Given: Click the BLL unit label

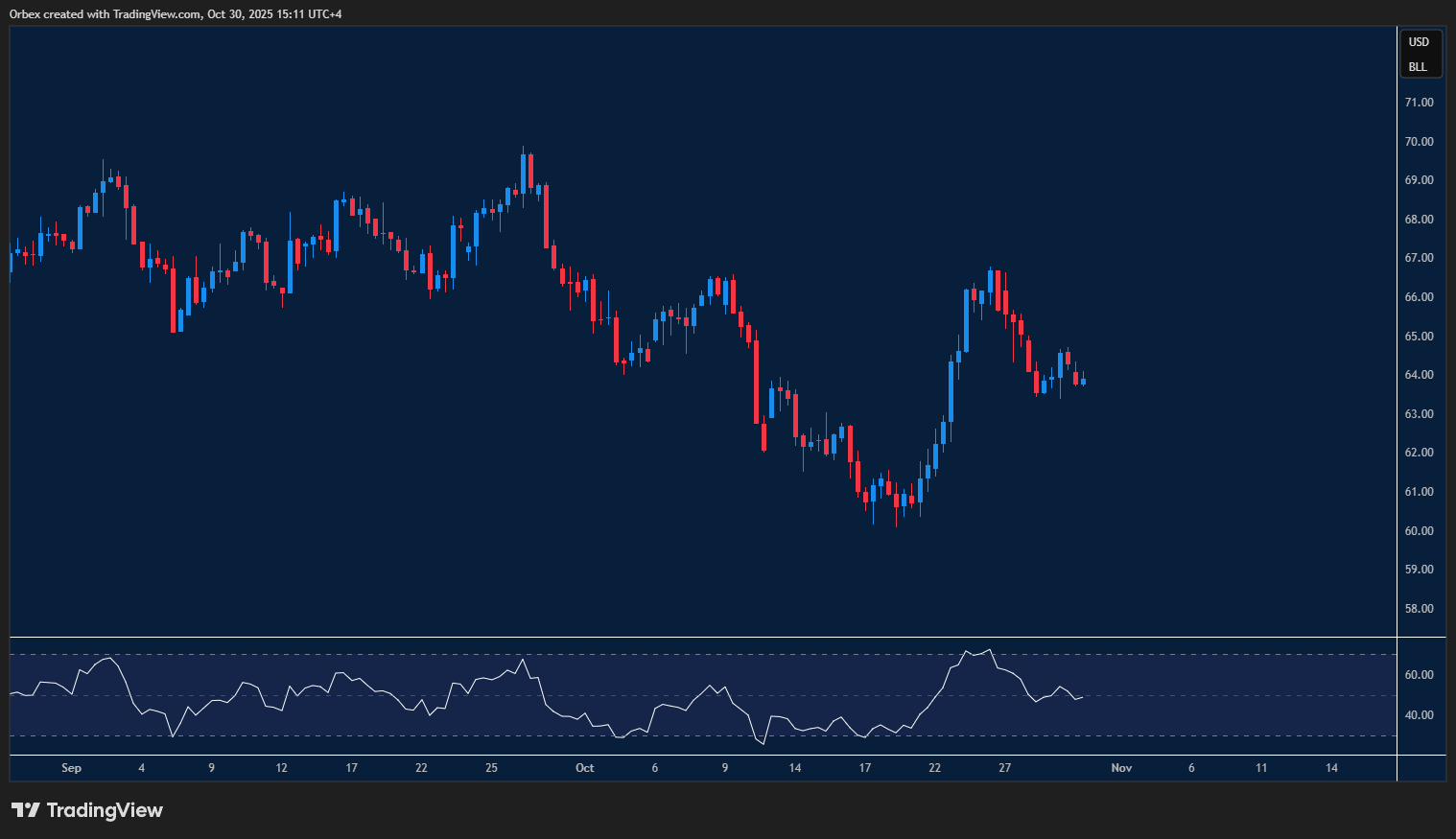Looking at the screenshot, I should [1418, 67].
